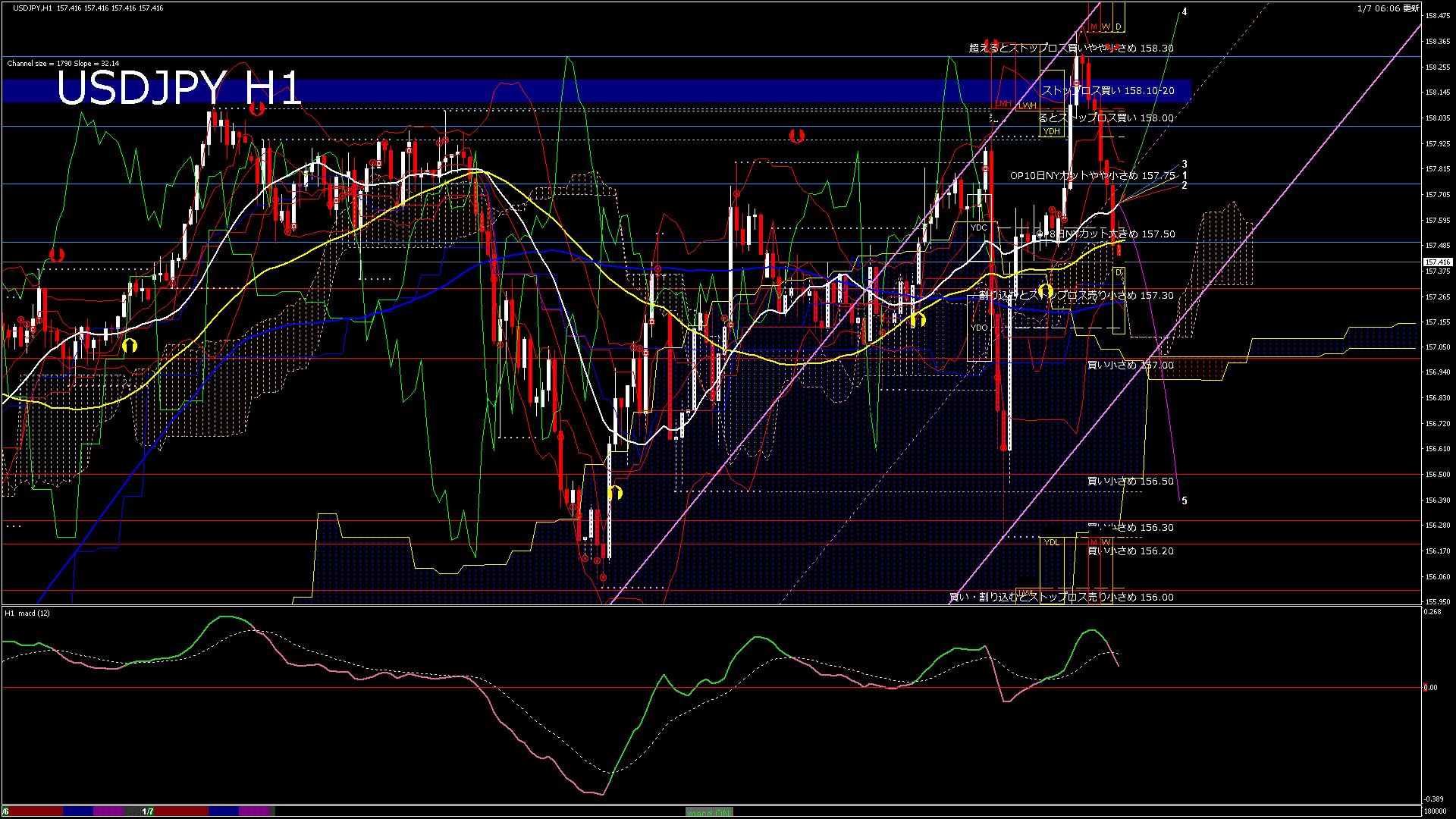The height and width of the screenshot is (819, 1456).
Task: Click the H1 macd (12) indicator label
Action: 27,613
